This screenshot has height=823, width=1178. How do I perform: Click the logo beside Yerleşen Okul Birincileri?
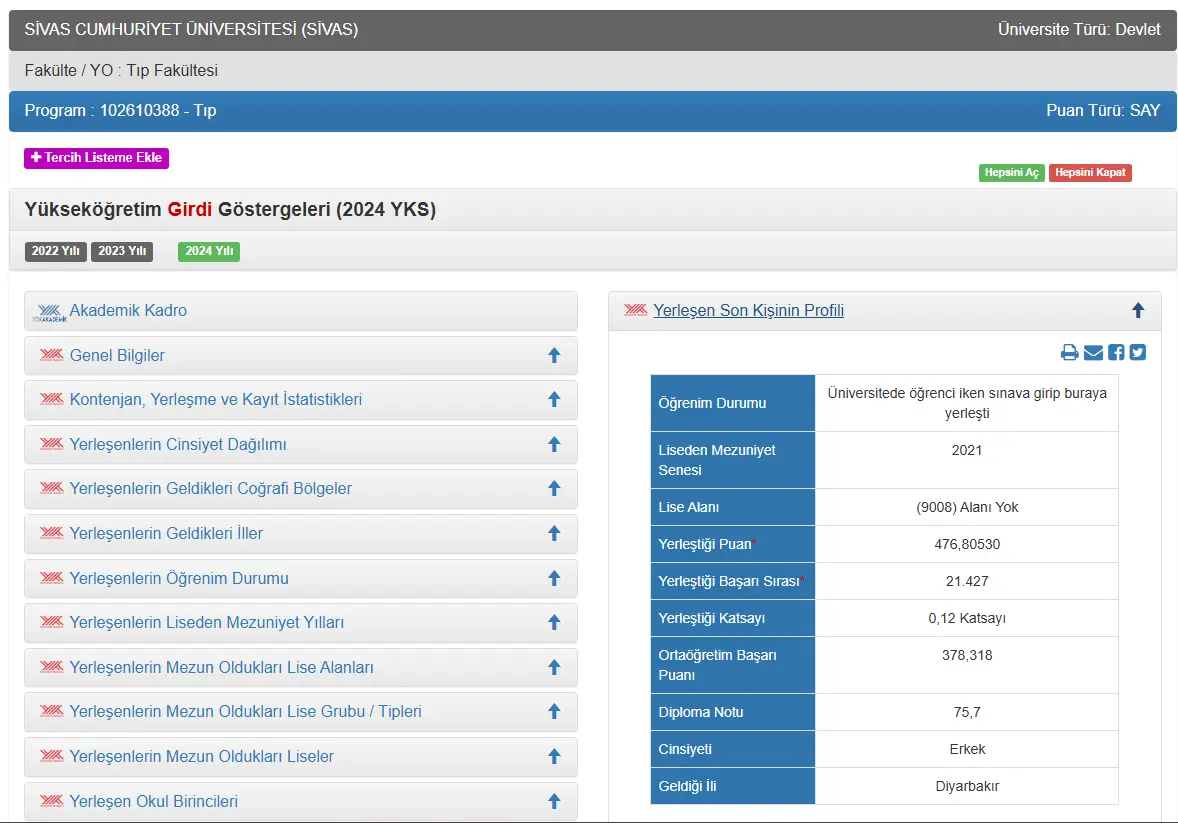[x=52, y=800]
